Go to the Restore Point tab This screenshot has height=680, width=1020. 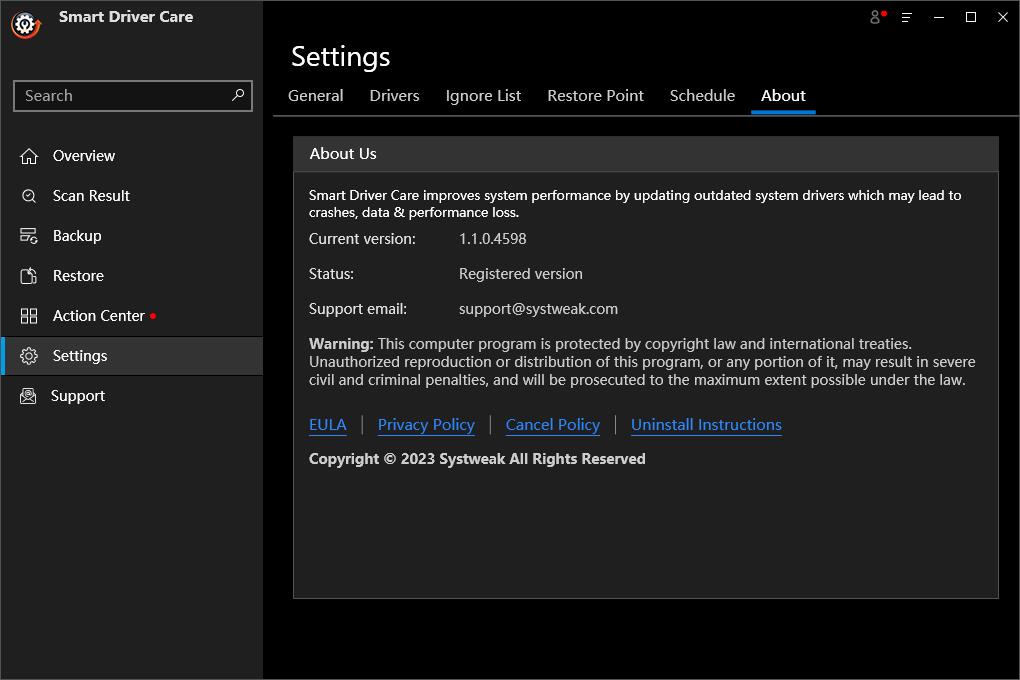(x=595, y=96)
